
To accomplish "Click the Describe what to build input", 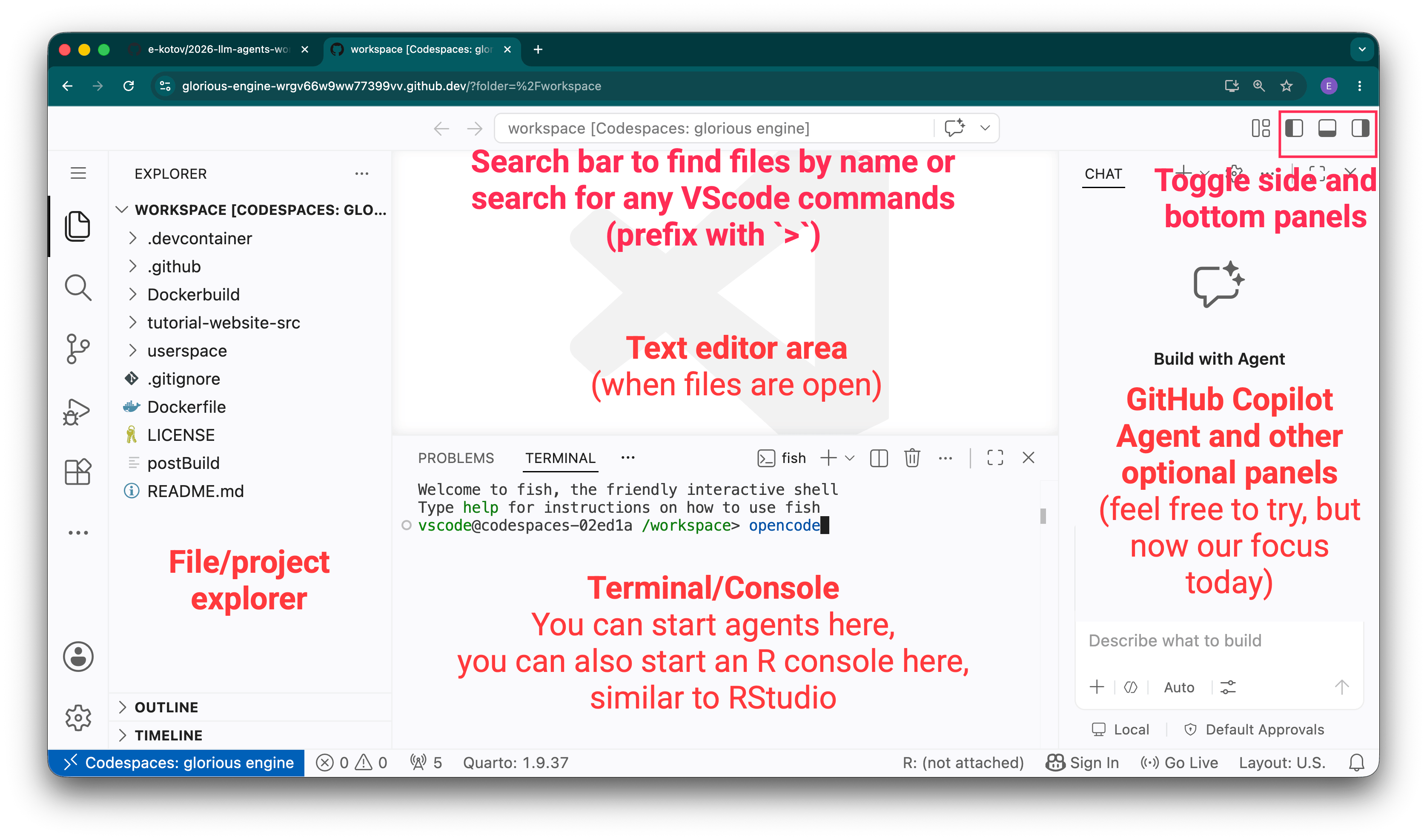I will click(x=1219, y=641).
